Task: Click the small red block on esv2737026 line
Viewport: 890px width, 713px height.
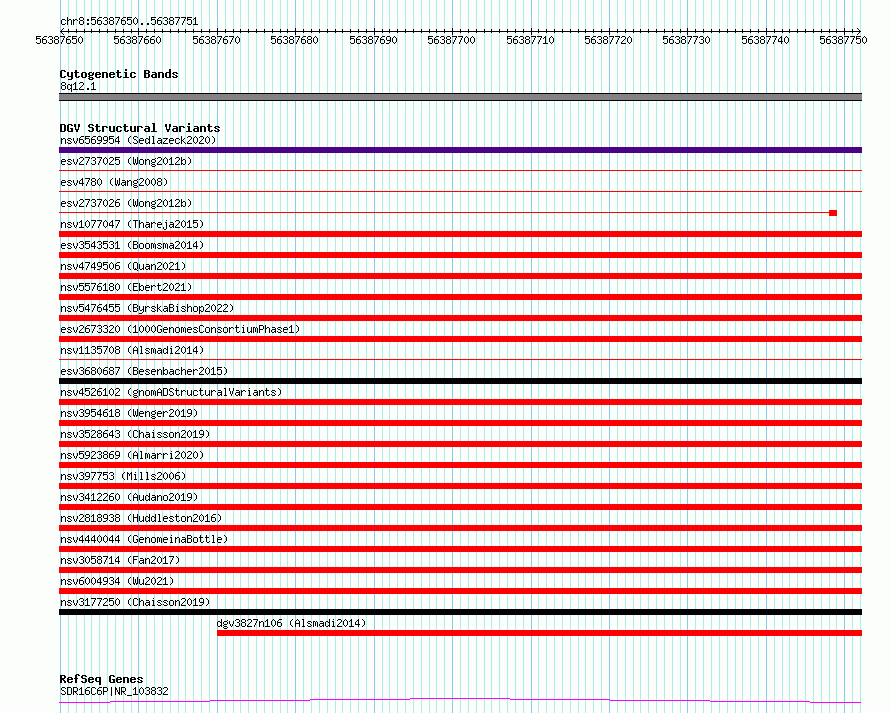Action: coord(833,213)
